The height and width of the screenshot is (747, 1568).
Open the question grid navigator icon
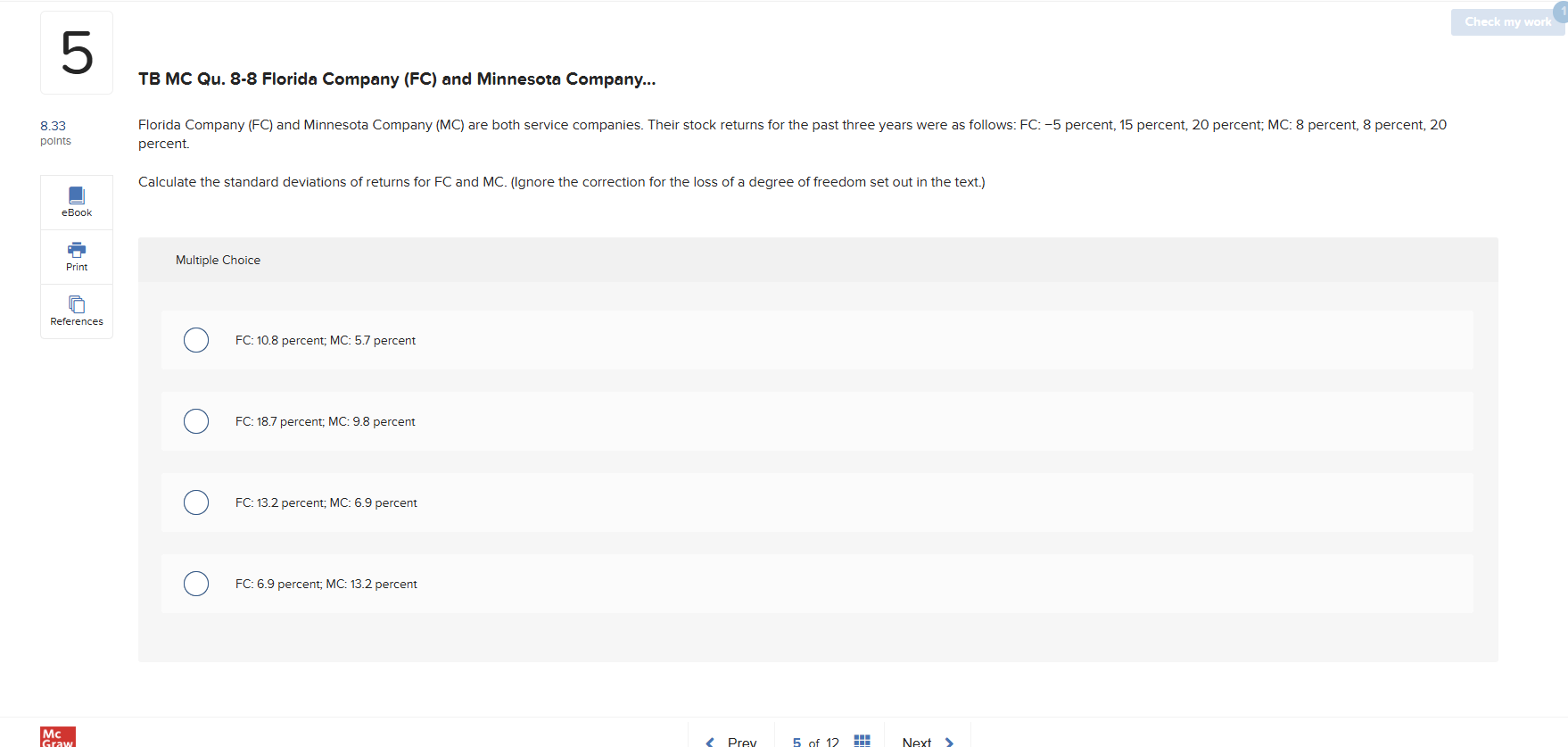862,741
